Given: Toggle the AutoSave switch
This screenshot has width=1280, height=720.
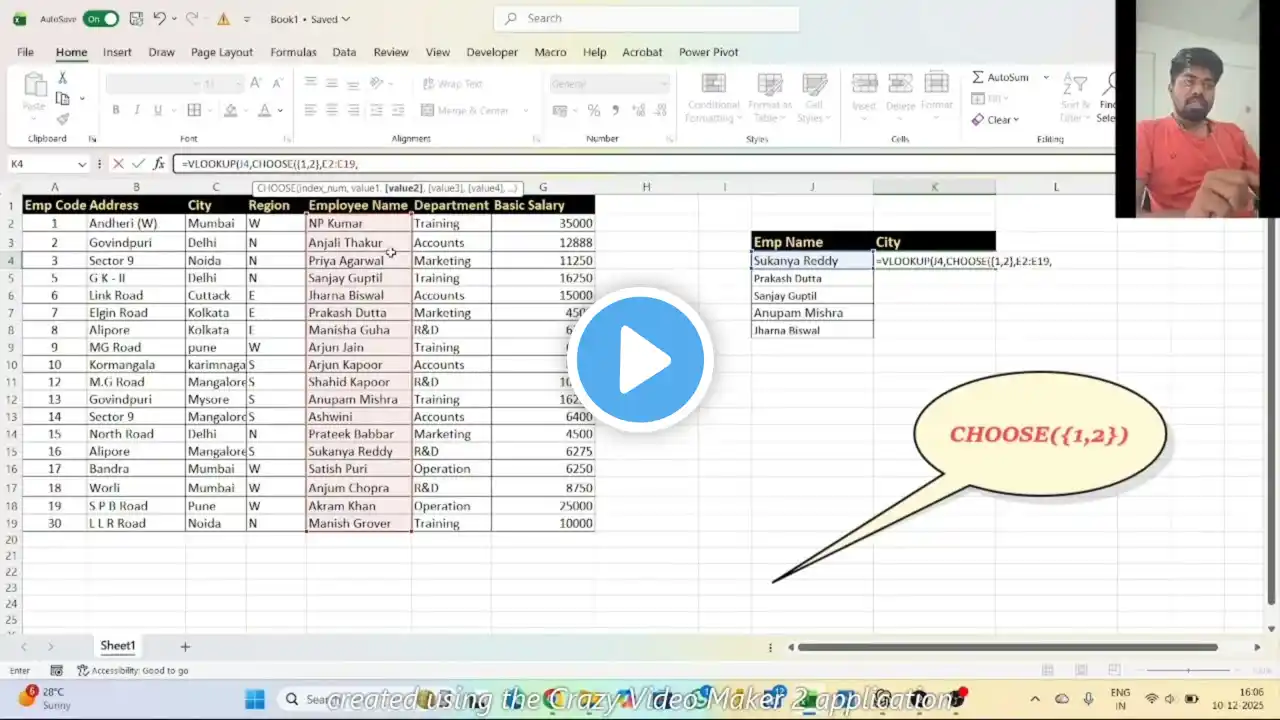Looking at the screenshot, I should tap(101, 19).
